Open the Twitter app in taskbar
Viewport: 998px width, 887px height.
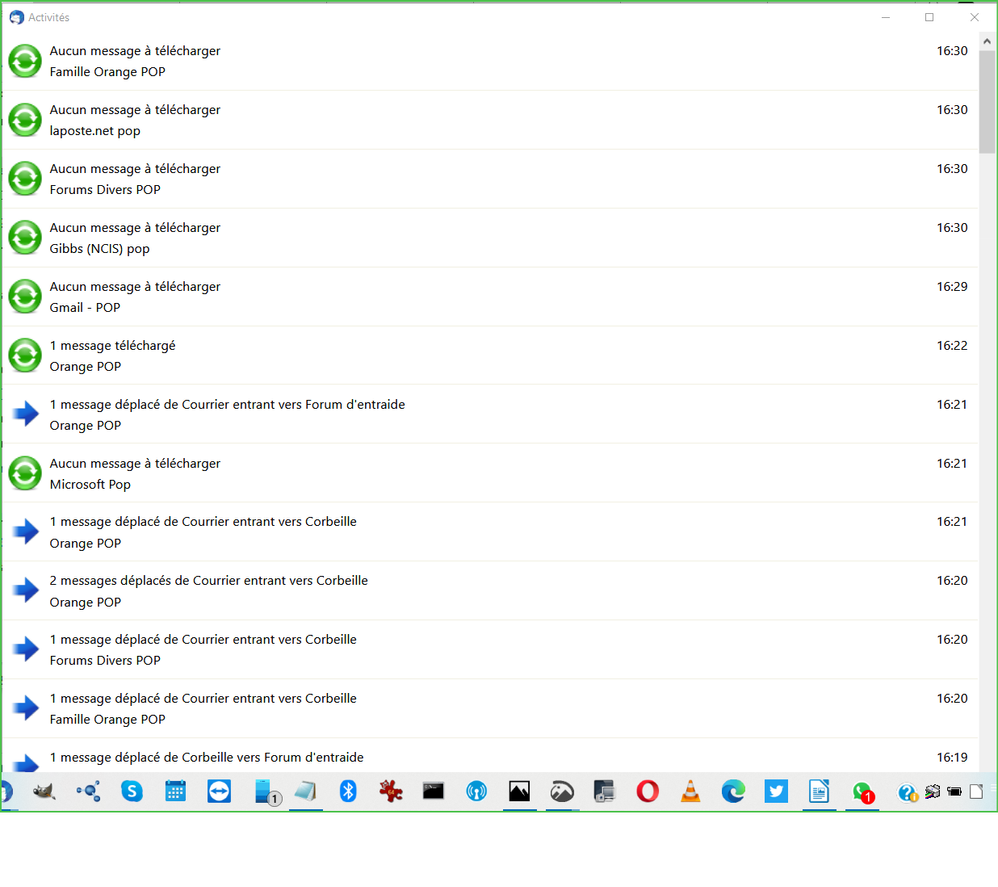[776, 792]
